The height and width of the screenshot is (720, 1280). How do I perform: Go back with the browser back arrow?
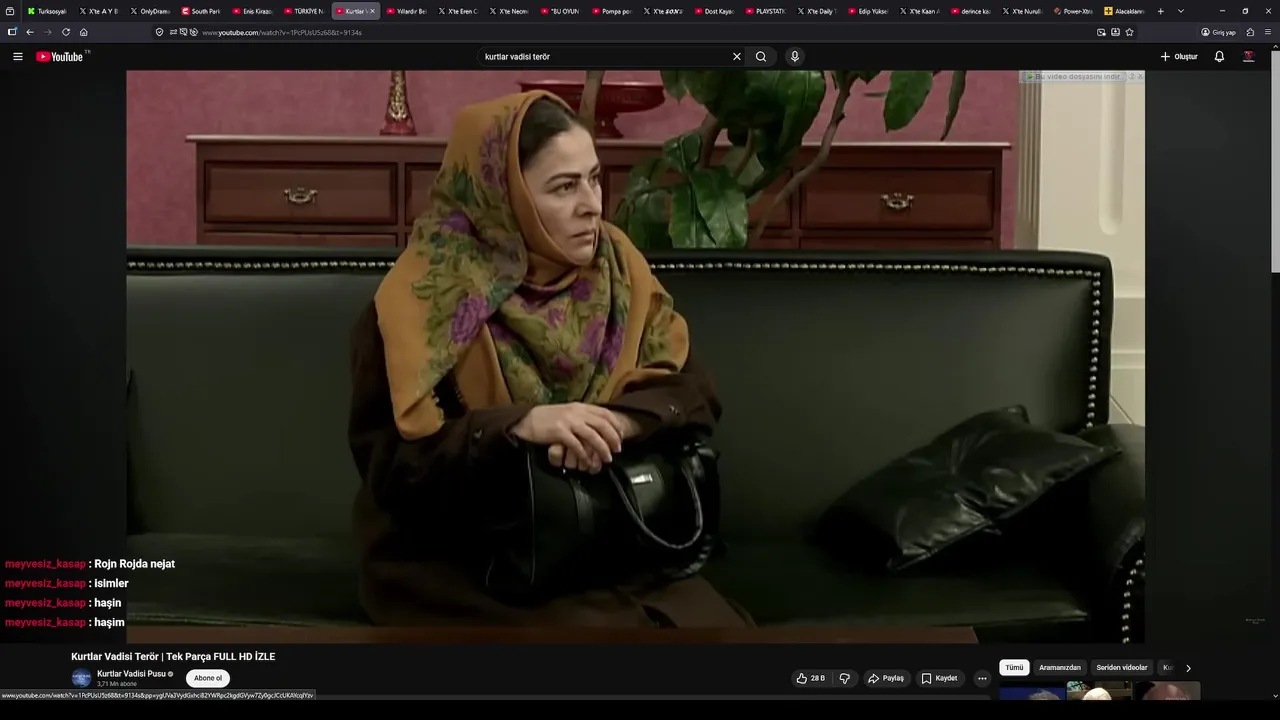click(30, 32)
